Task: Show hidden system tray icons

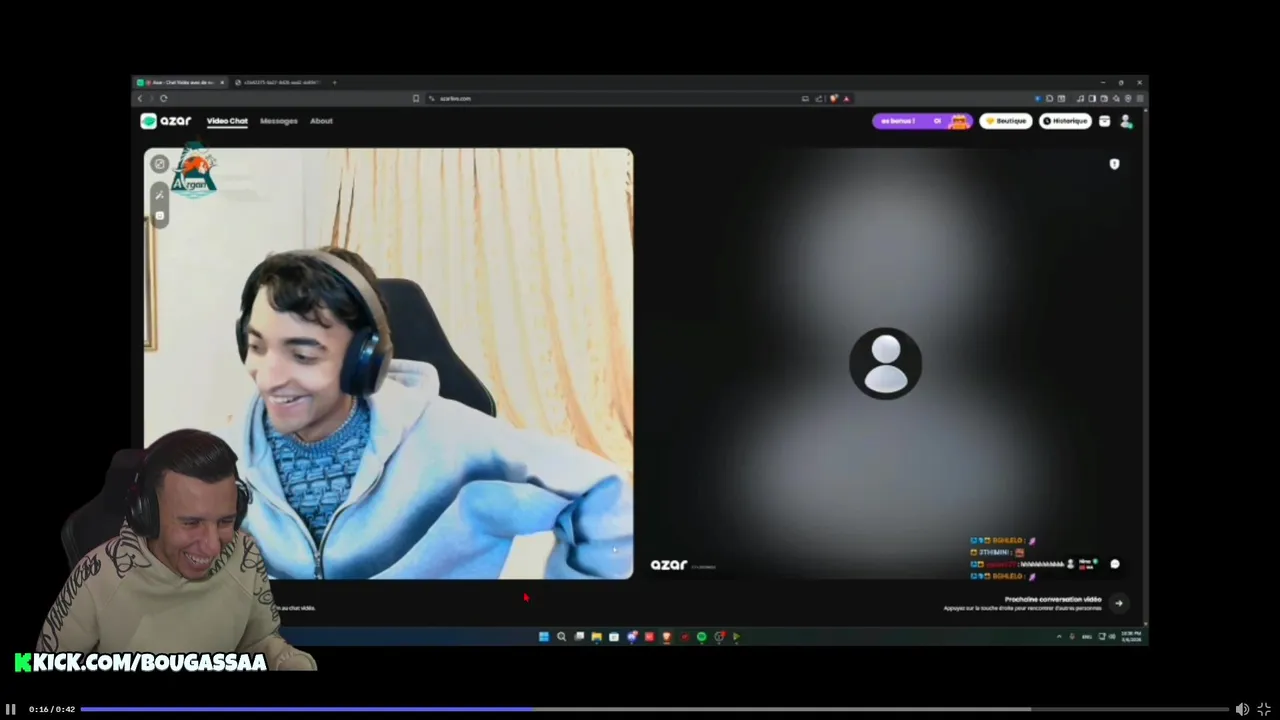Action: pos(1059,637)
